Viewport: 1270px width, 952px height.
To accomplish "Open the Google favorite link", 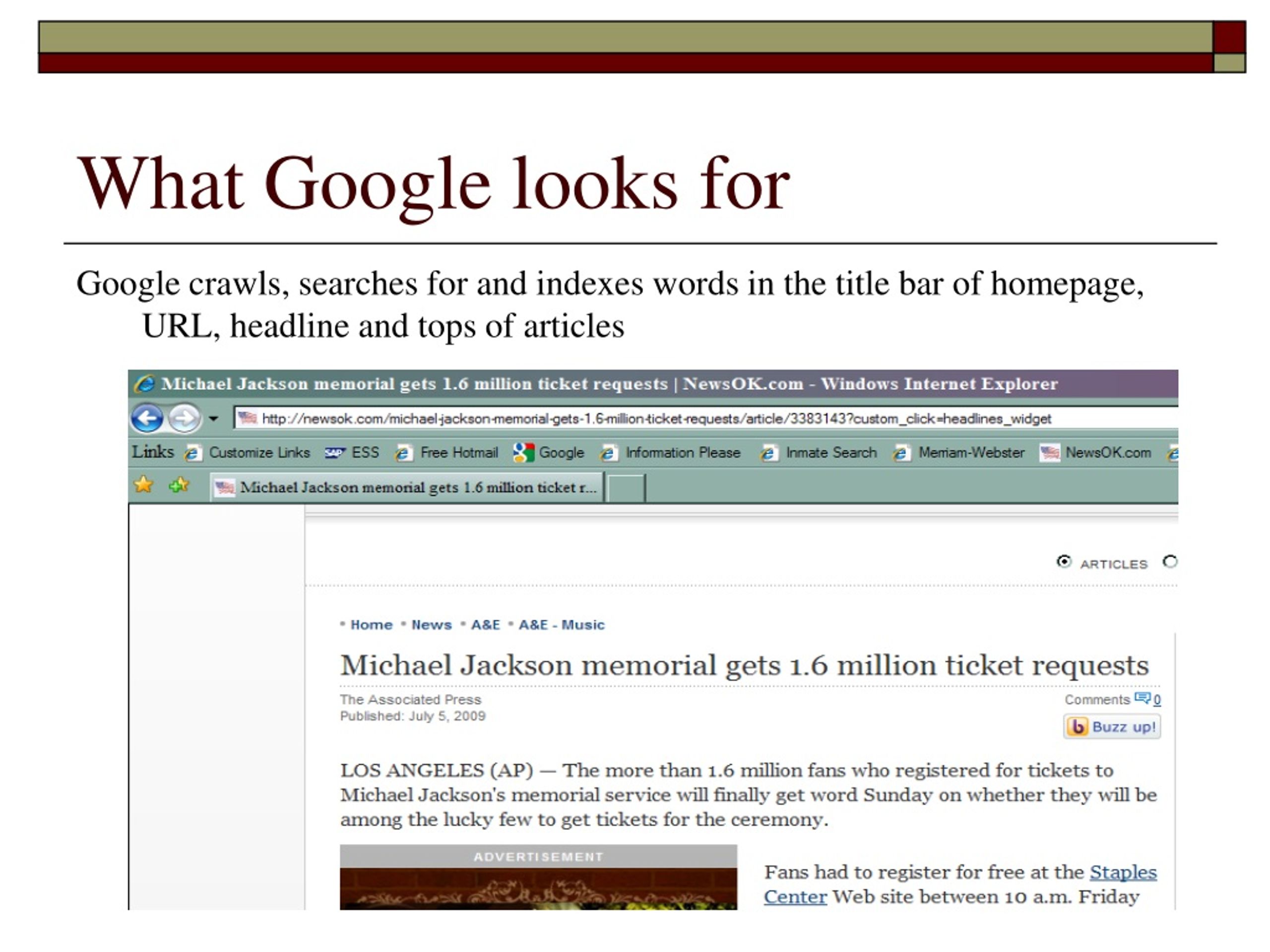I will tap(561, 453).
